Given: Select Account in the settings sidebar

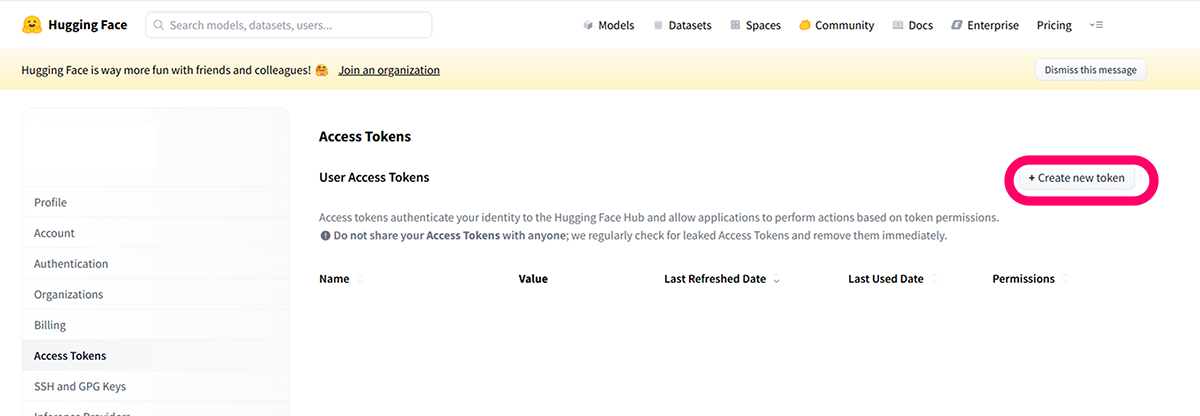Looking at the screenshot, I should (155, 233).
